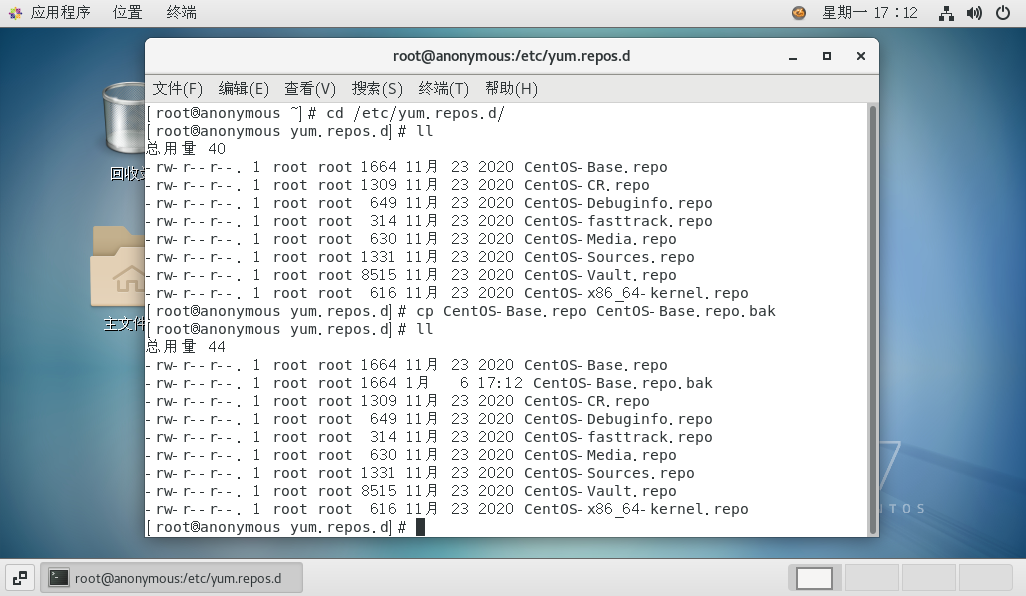Click CentOS-Base.repo in the first listing
1026x596 pixels.
click(x=596, y=167)
